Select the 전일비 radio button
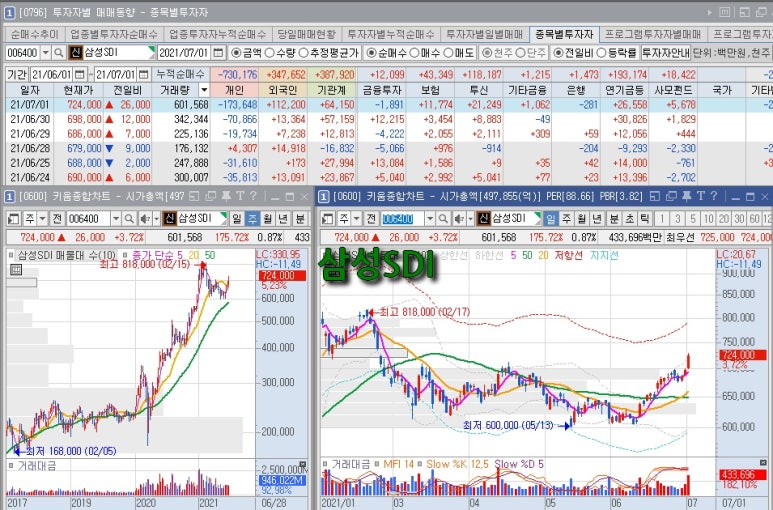Image resolution: width=773 pixels, height=510 pixels. [x=558, y=52]
